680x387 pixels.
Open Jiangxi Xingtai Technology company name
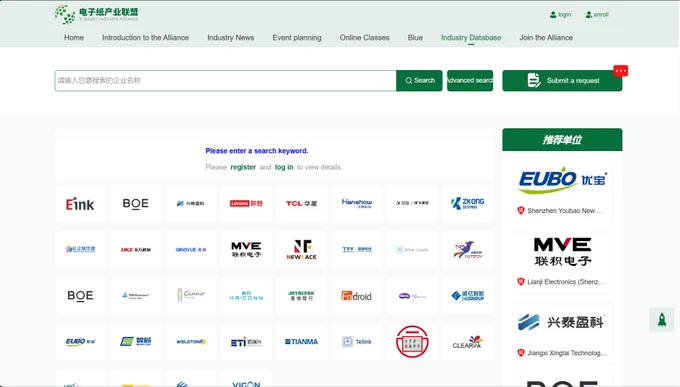point(567,353)
